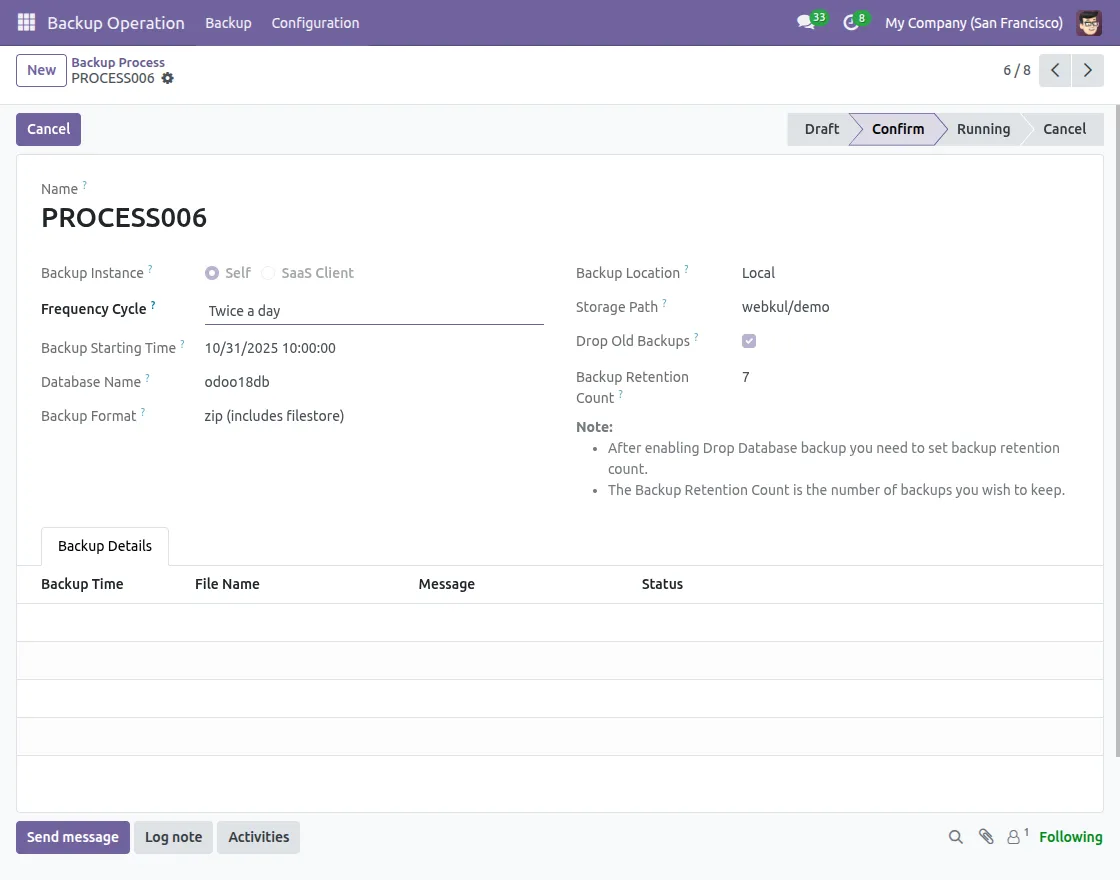Select the Self backup instance radio
1120x880 pixels.
212,273
